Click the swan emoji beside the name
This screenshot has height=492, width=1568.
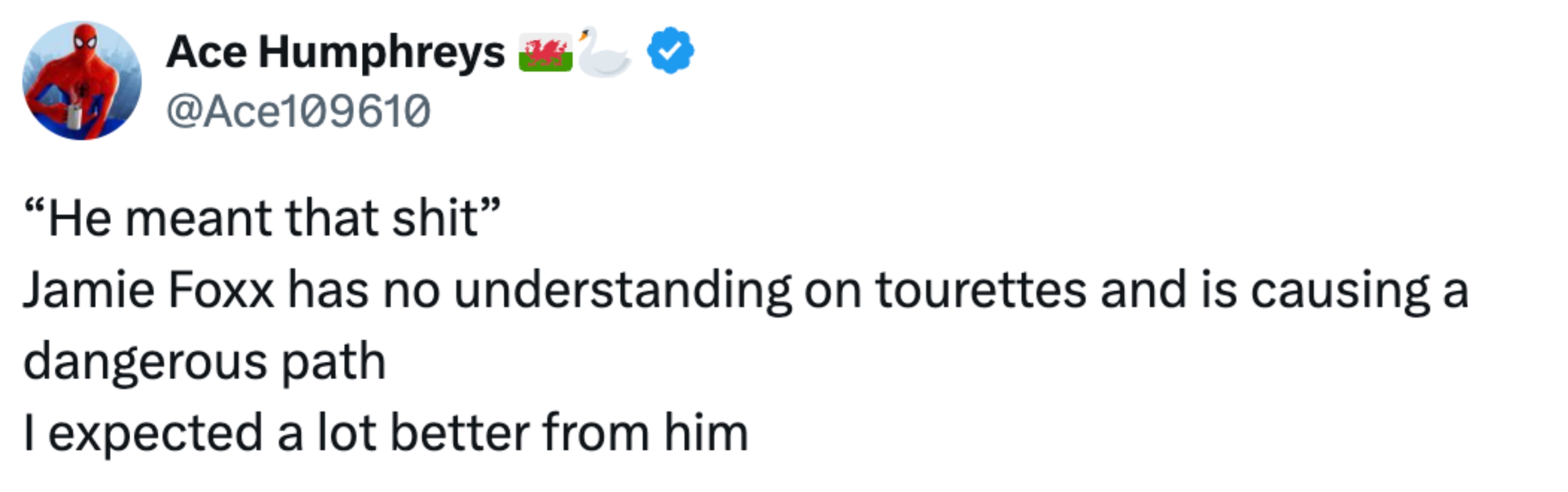click(603, 53)
